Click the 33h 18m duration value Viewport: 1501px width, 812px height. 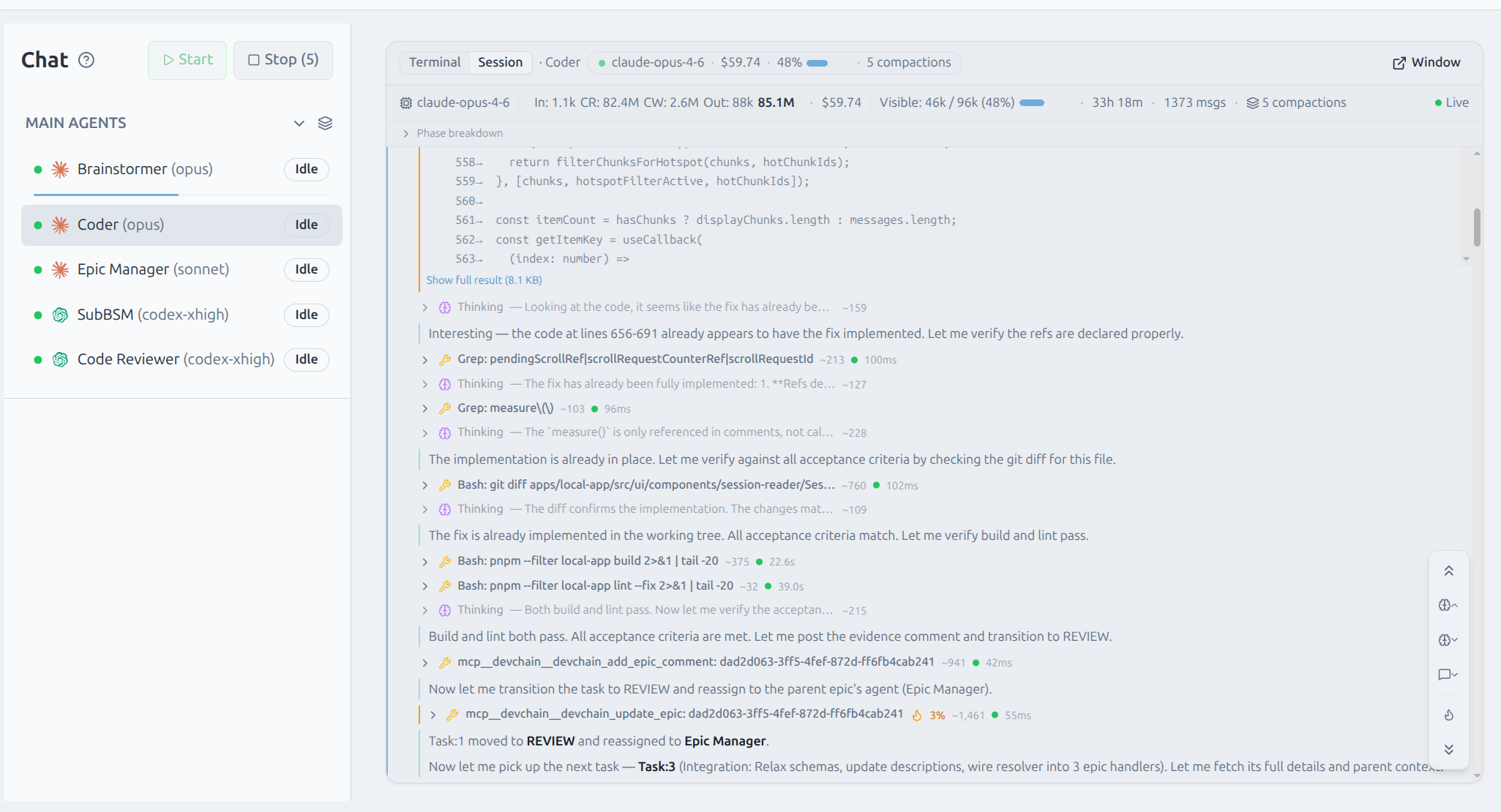pos(1117,102)
